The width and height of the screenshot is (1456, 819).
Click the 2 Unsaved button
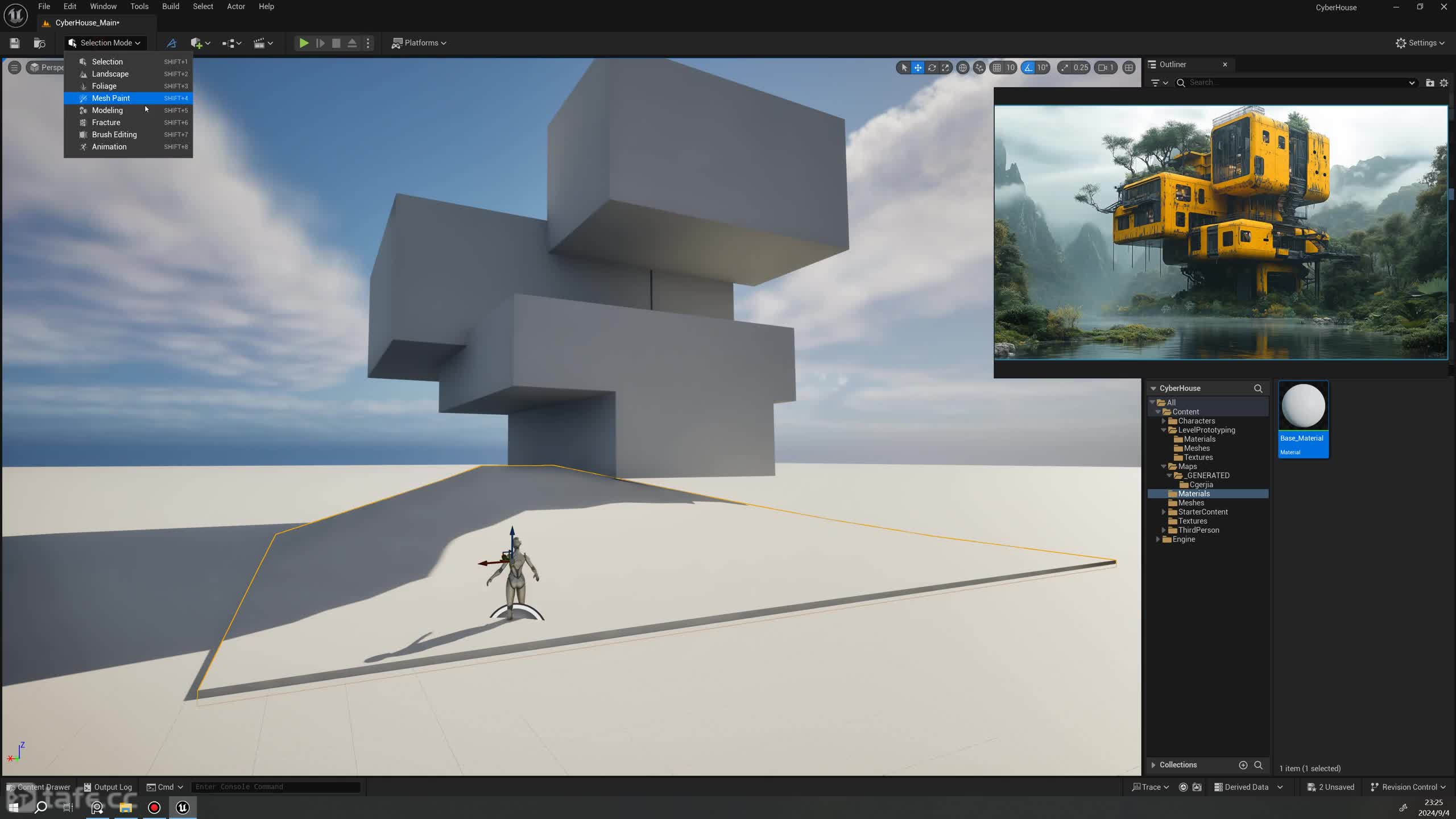coord(1330,787)
